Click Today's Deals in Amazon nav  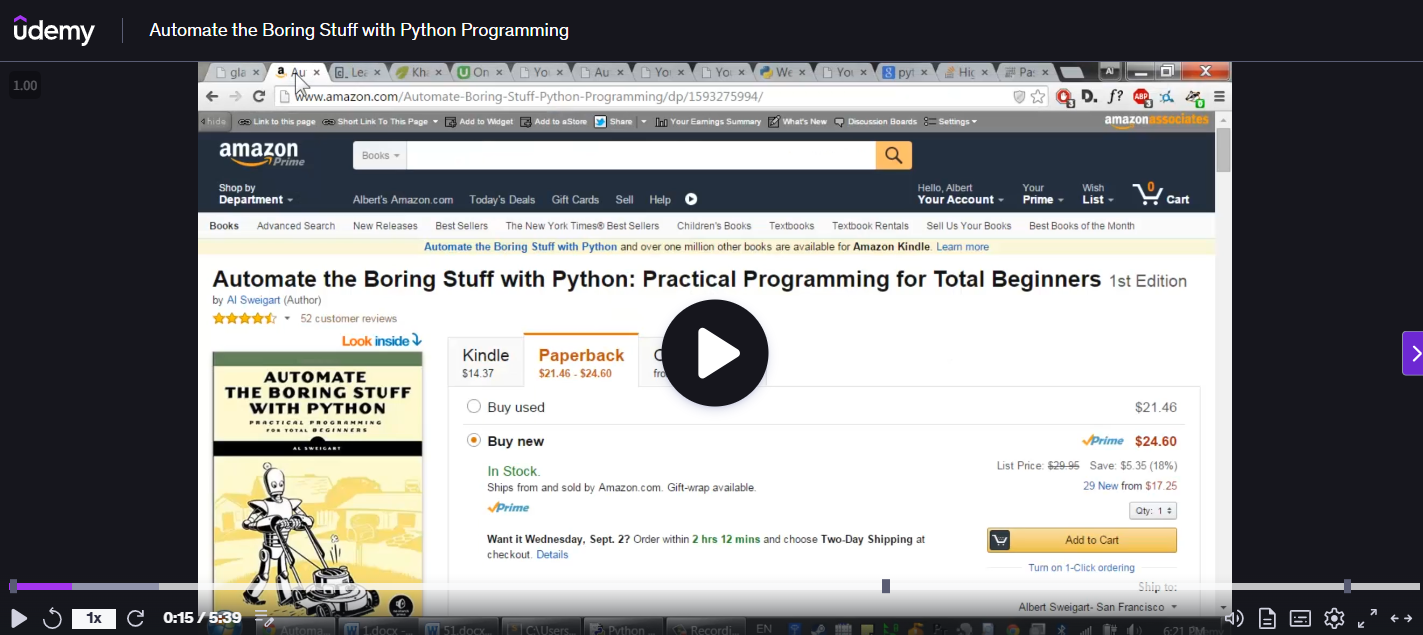pyautogui.click(x=502, y=199)
